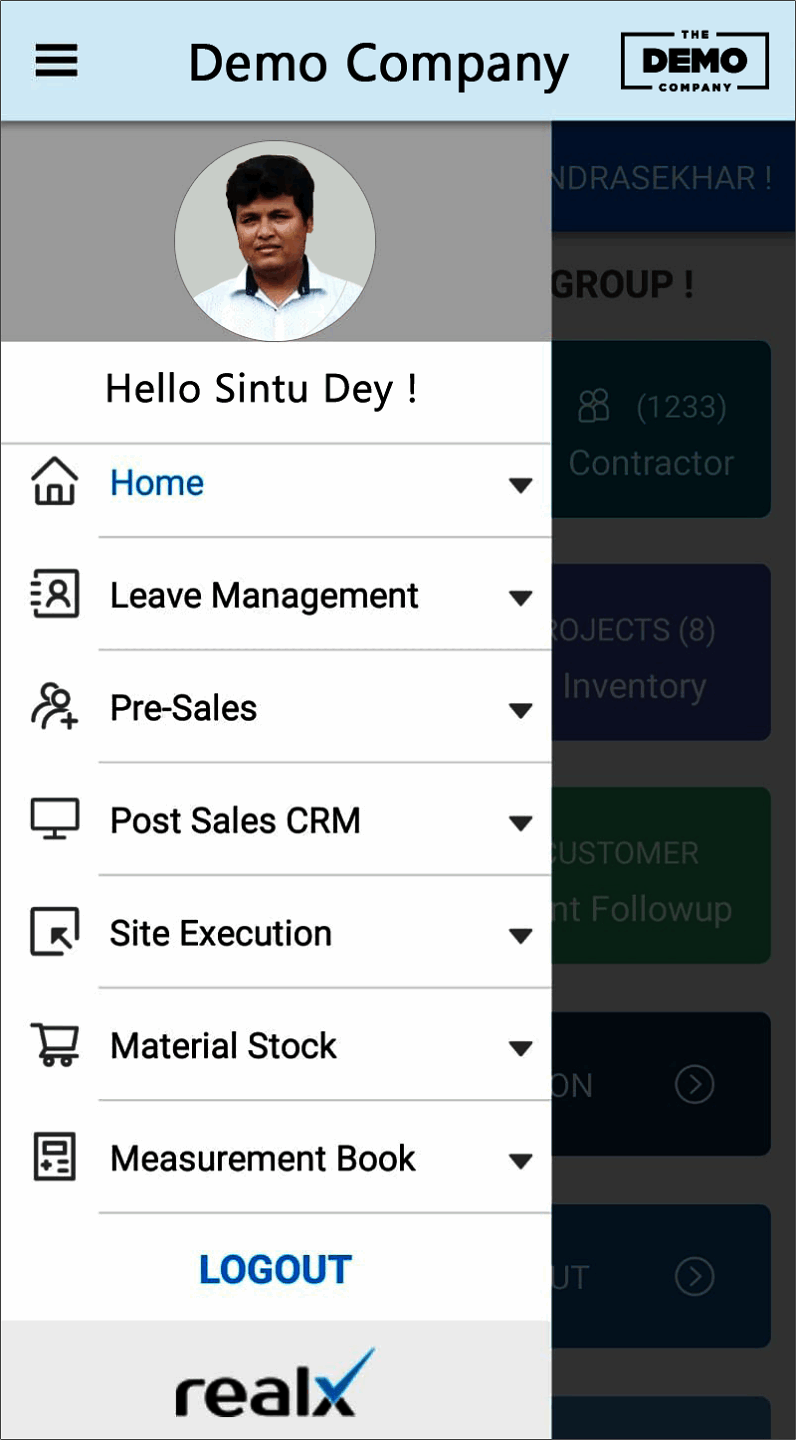Screen dimensions: 796x1440
Task: Click the Material Stock shopping cart icon
Action: point(55,1045)
